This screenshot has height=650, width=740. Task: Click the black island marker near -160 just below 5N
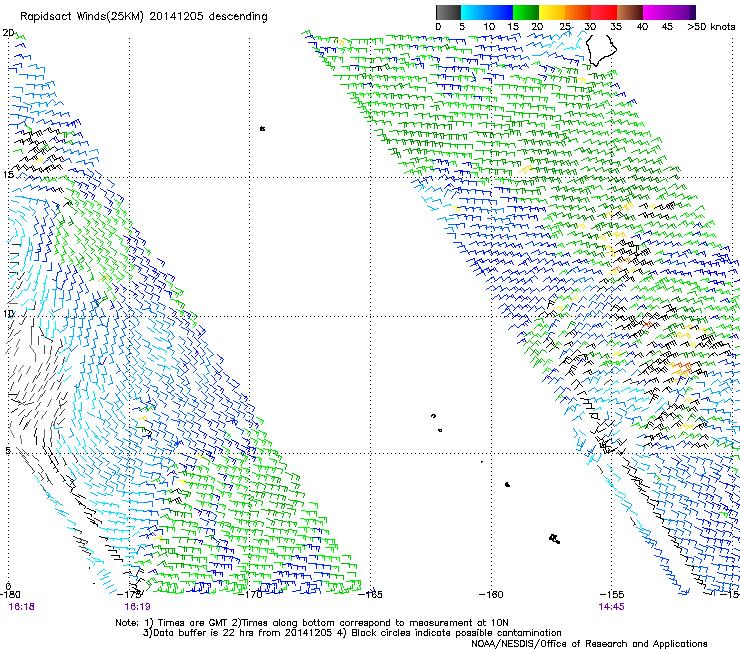click(507, 484)
